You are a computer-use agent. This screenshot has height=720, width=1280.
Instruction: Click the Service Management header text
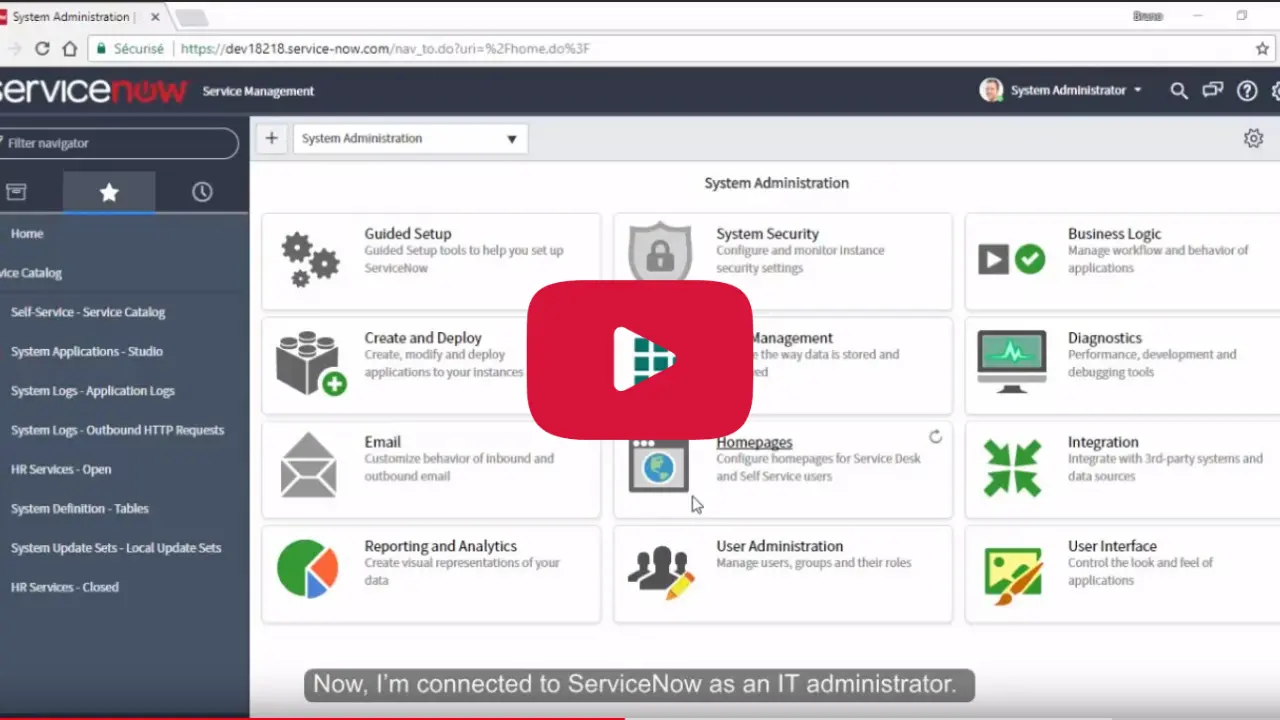(x=258, y=91)
